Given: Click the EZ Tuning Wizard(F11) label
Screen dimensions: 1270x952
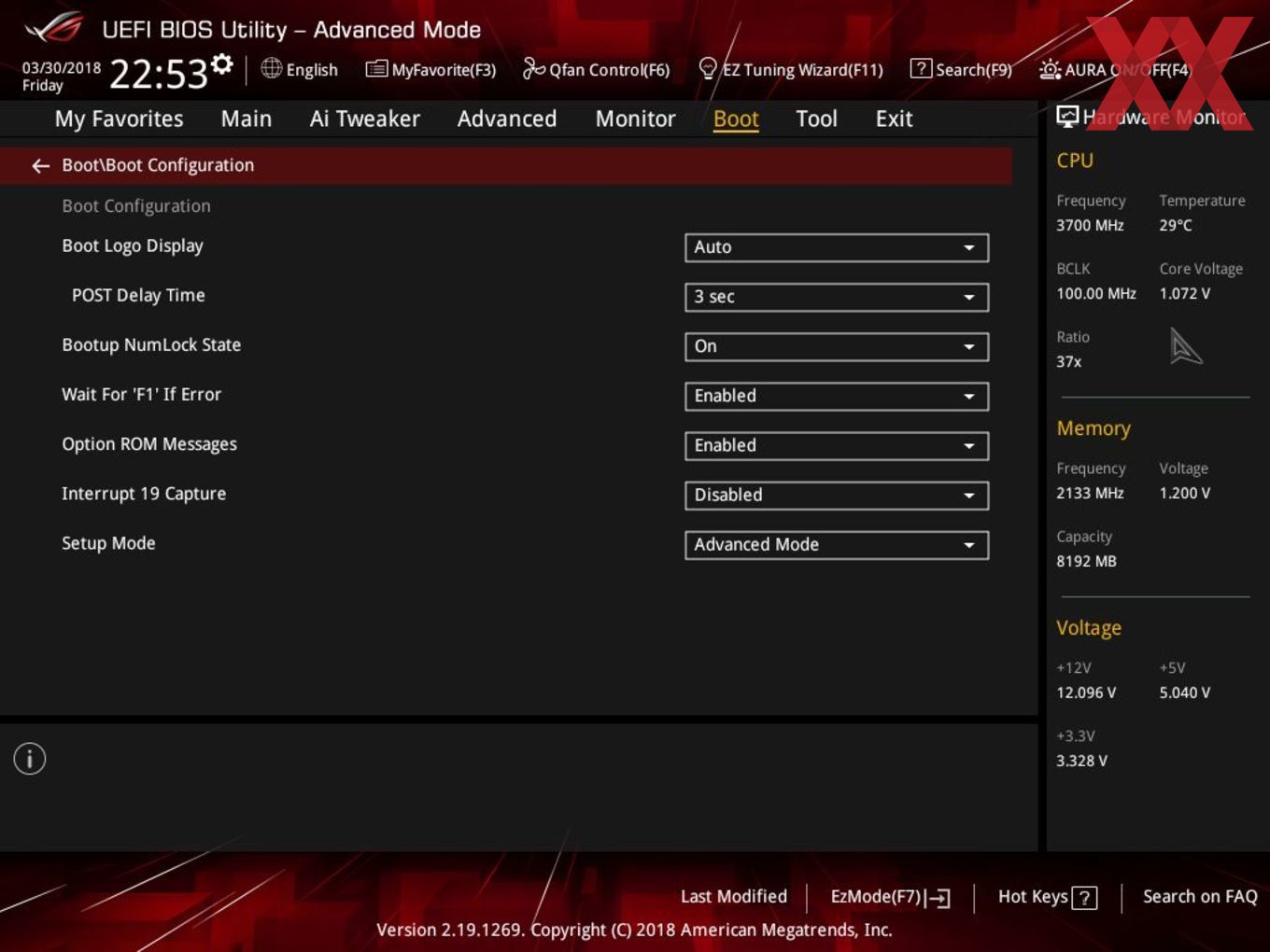Looking at the screenshot, I should [802, 70].
